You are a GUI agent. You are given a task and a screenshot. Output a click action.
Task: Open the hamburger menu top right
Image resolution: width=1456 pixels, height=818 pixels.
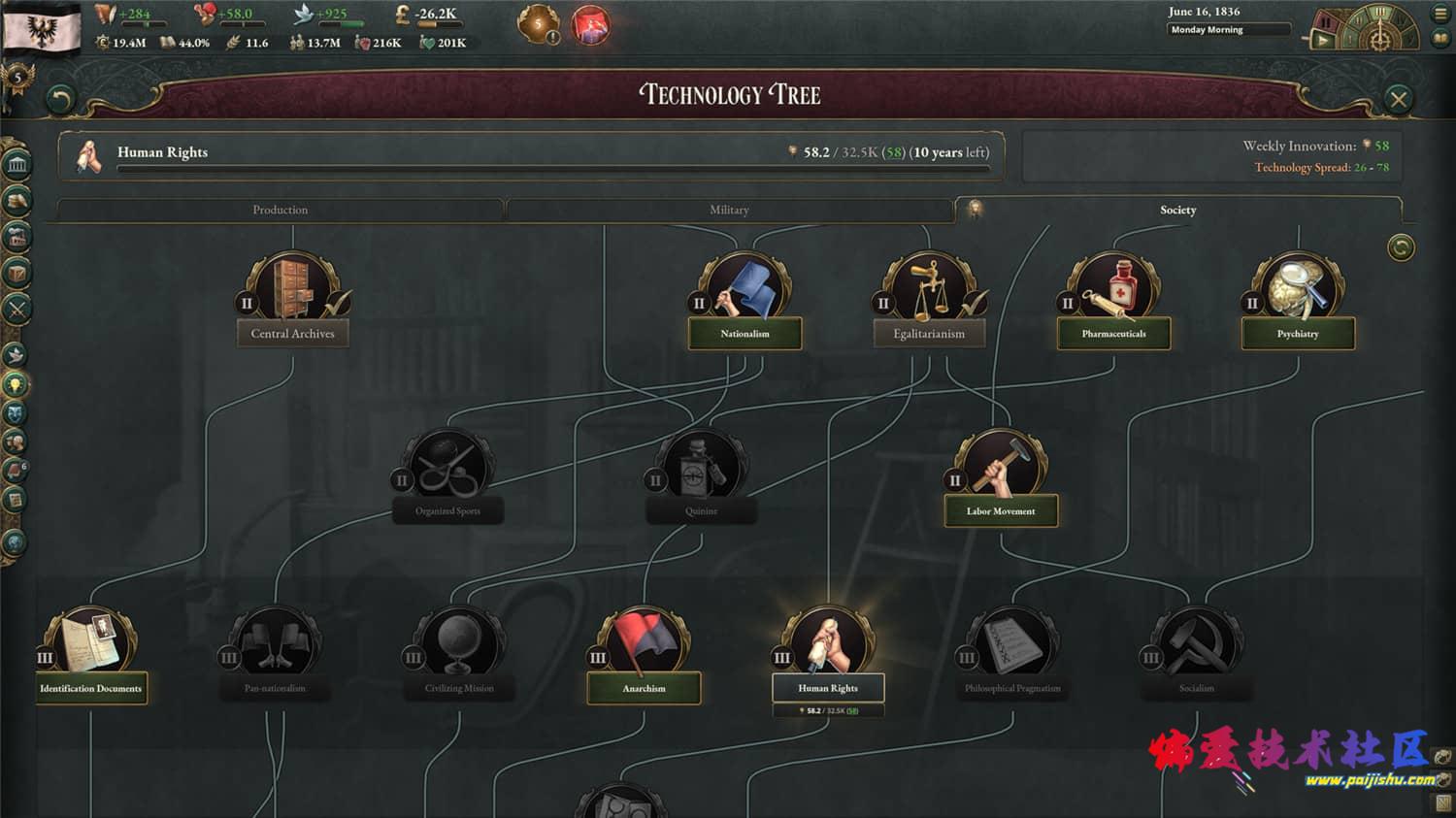[1440, 14]
